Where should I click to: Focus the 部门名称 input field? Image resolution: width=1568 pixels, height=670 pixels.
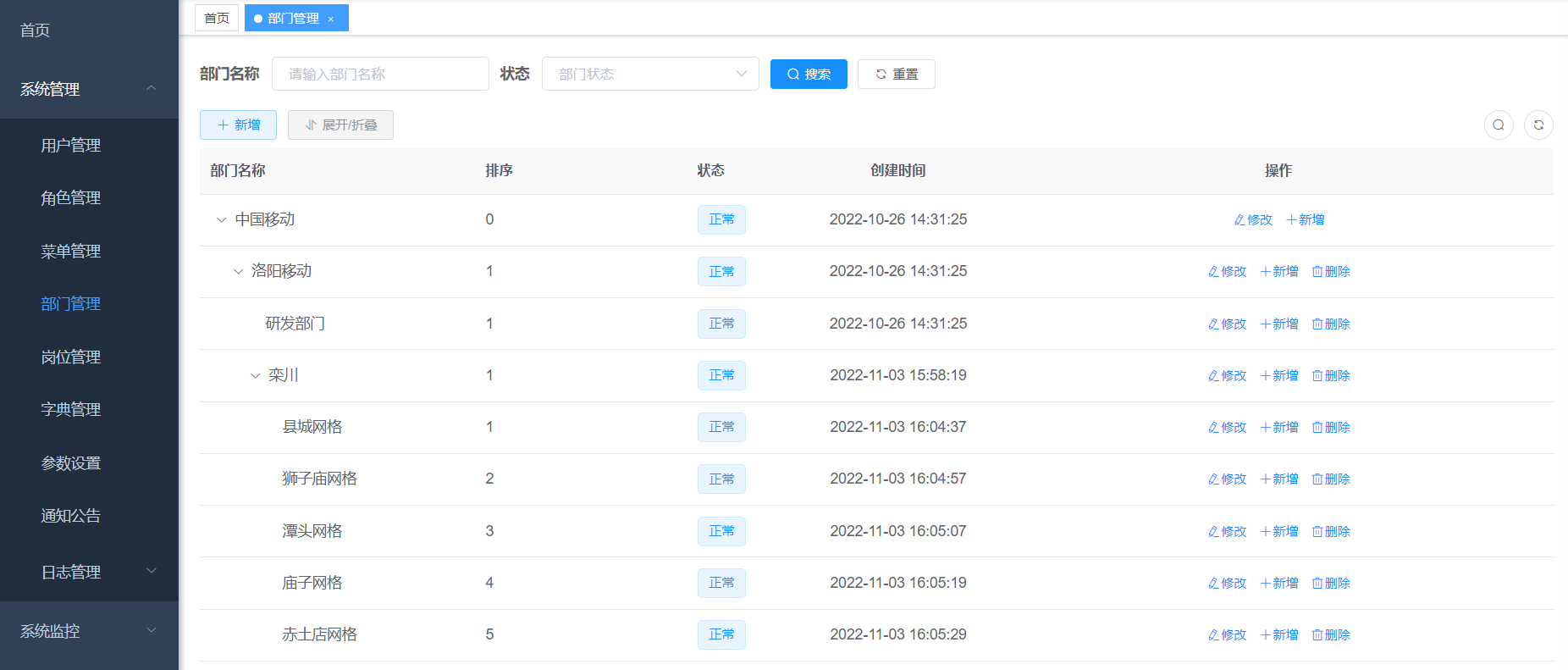coord(380,74)
